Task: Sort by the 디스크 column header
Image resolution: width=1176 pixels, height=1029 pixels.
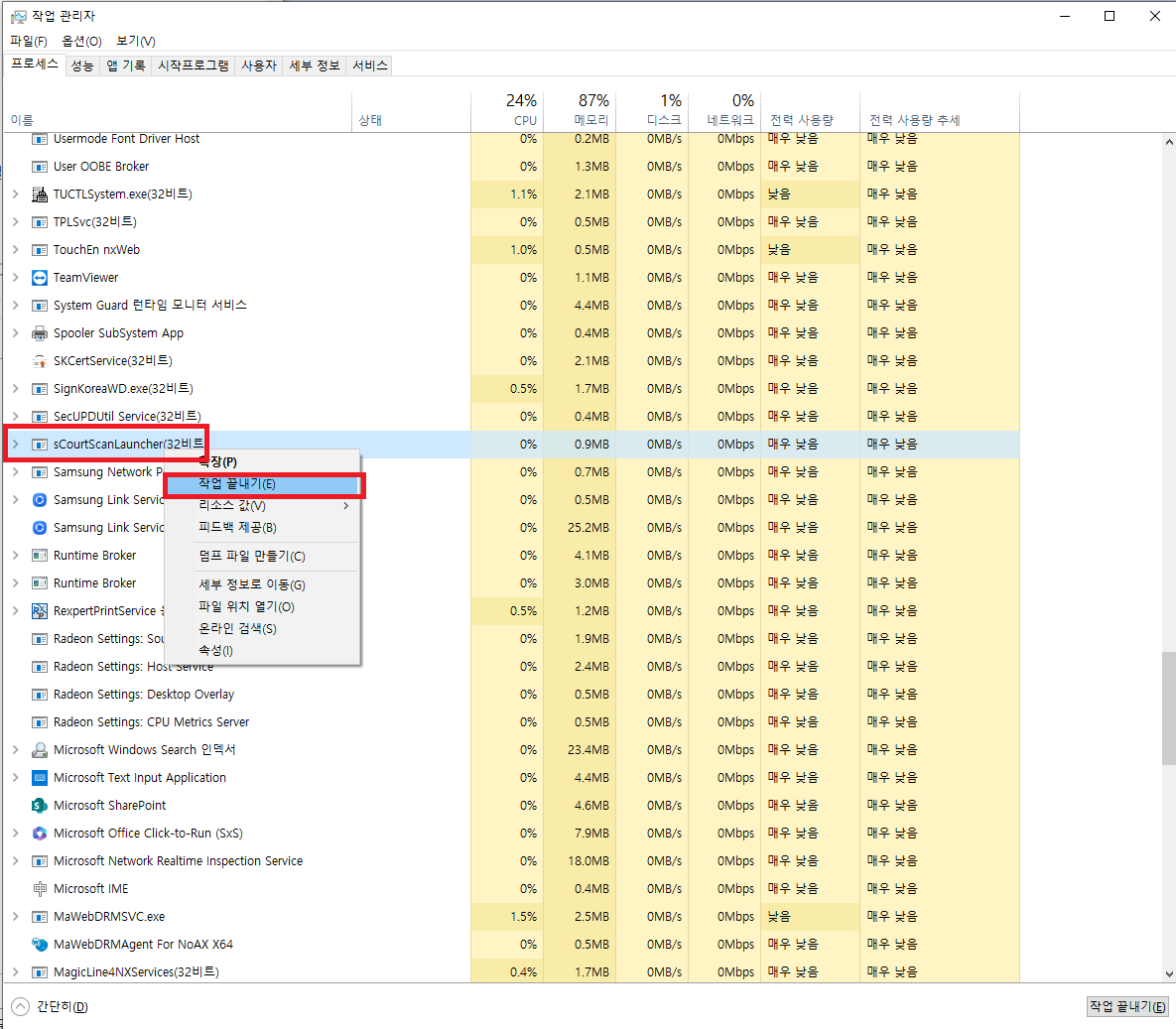Action: tap(651, 111)
